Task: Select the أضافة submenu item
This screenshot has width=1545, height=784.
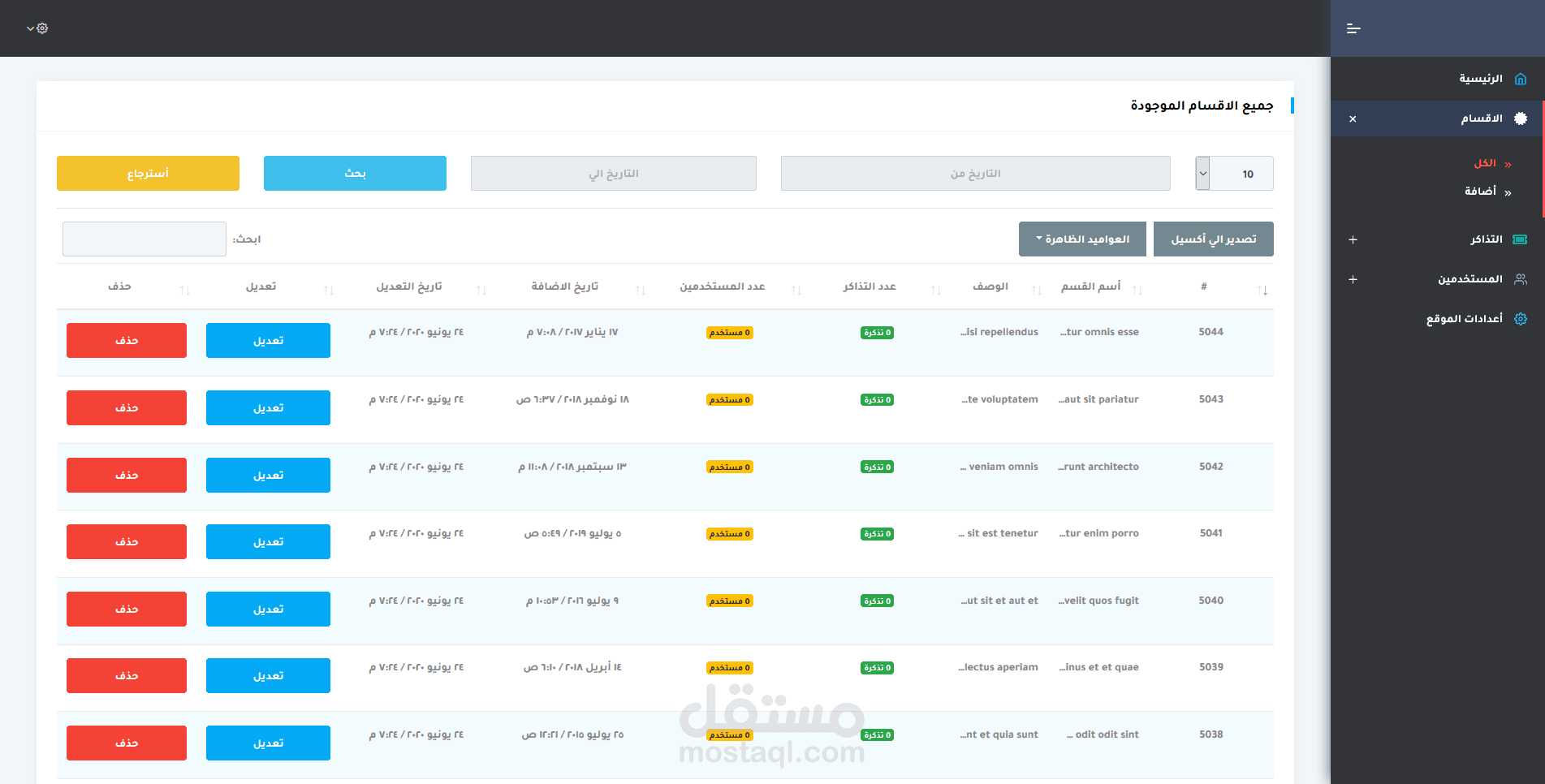Action: point(1480,192)
